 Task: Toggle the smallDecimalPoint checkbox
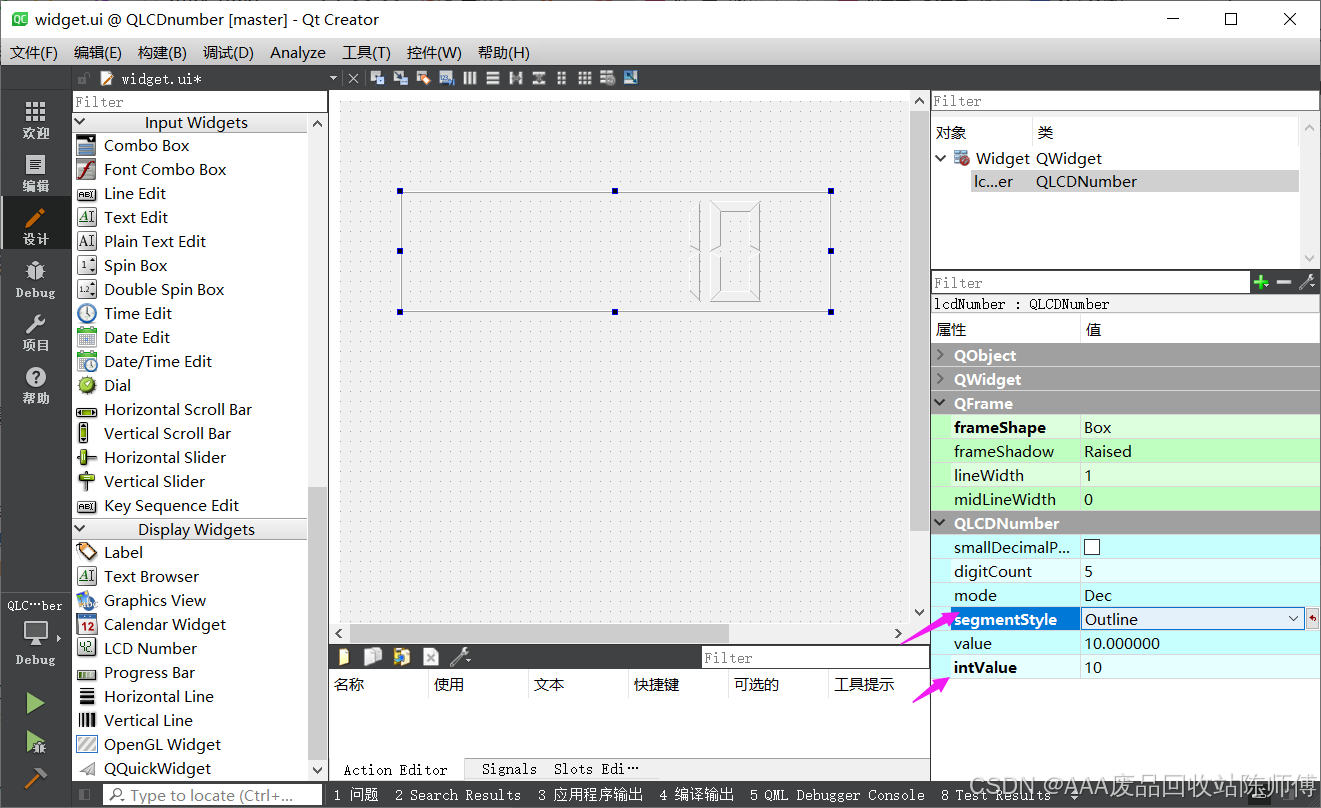click(x=1092, y=547)
